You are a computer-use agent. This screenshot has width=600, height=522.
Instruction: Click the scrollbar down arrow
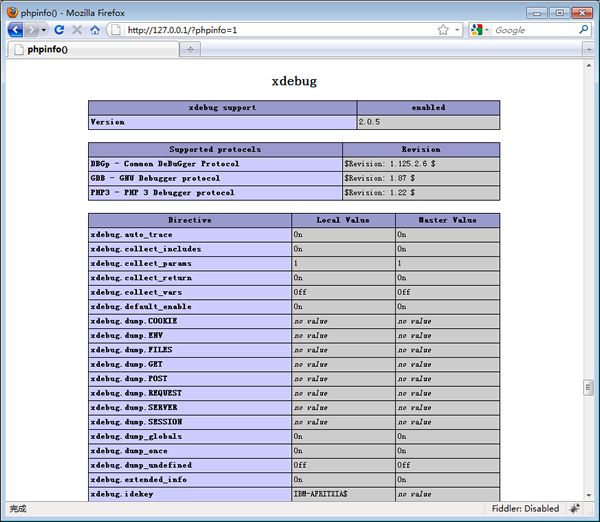[x=589, y=495]
